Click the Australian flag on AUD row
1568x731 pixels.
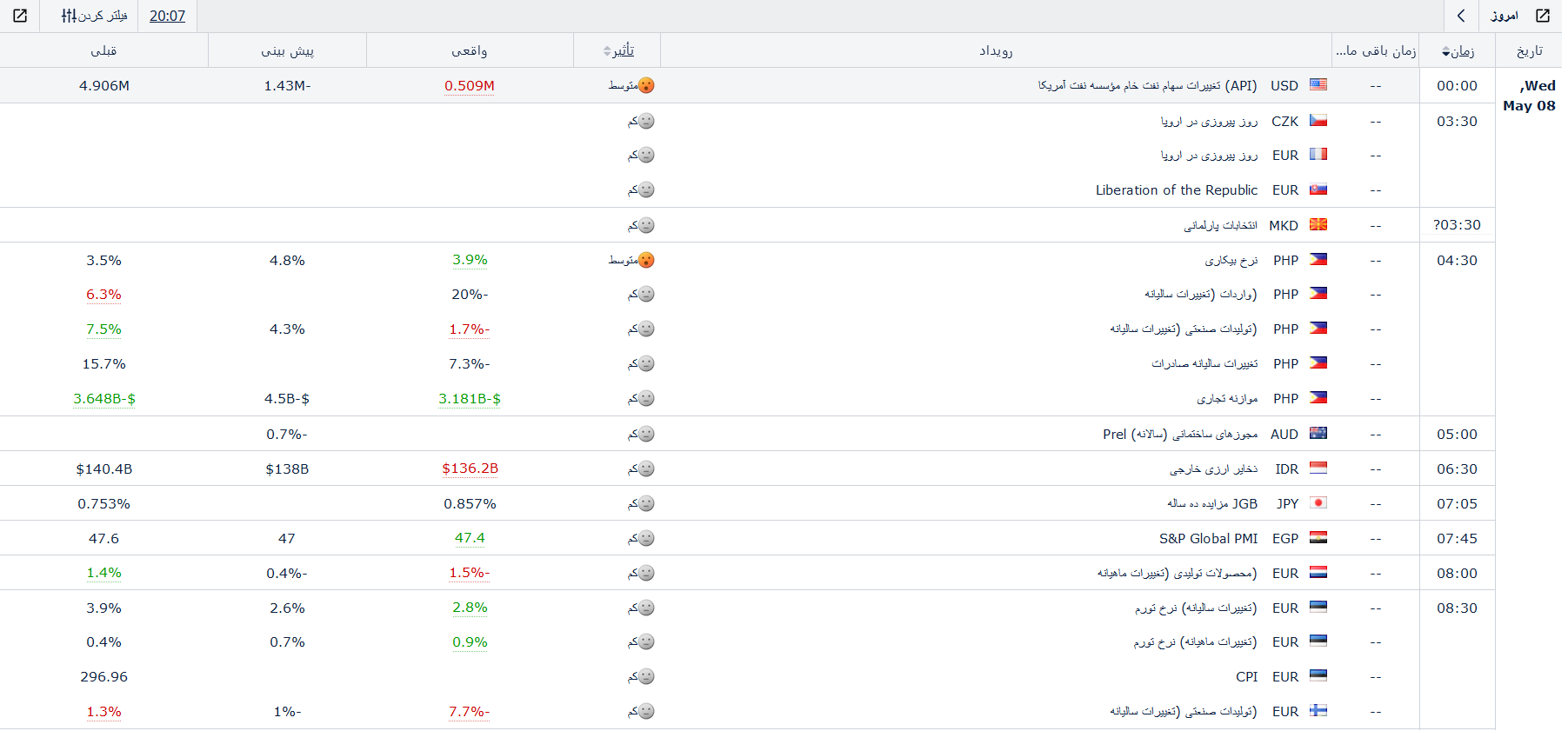coord(1318,433)
